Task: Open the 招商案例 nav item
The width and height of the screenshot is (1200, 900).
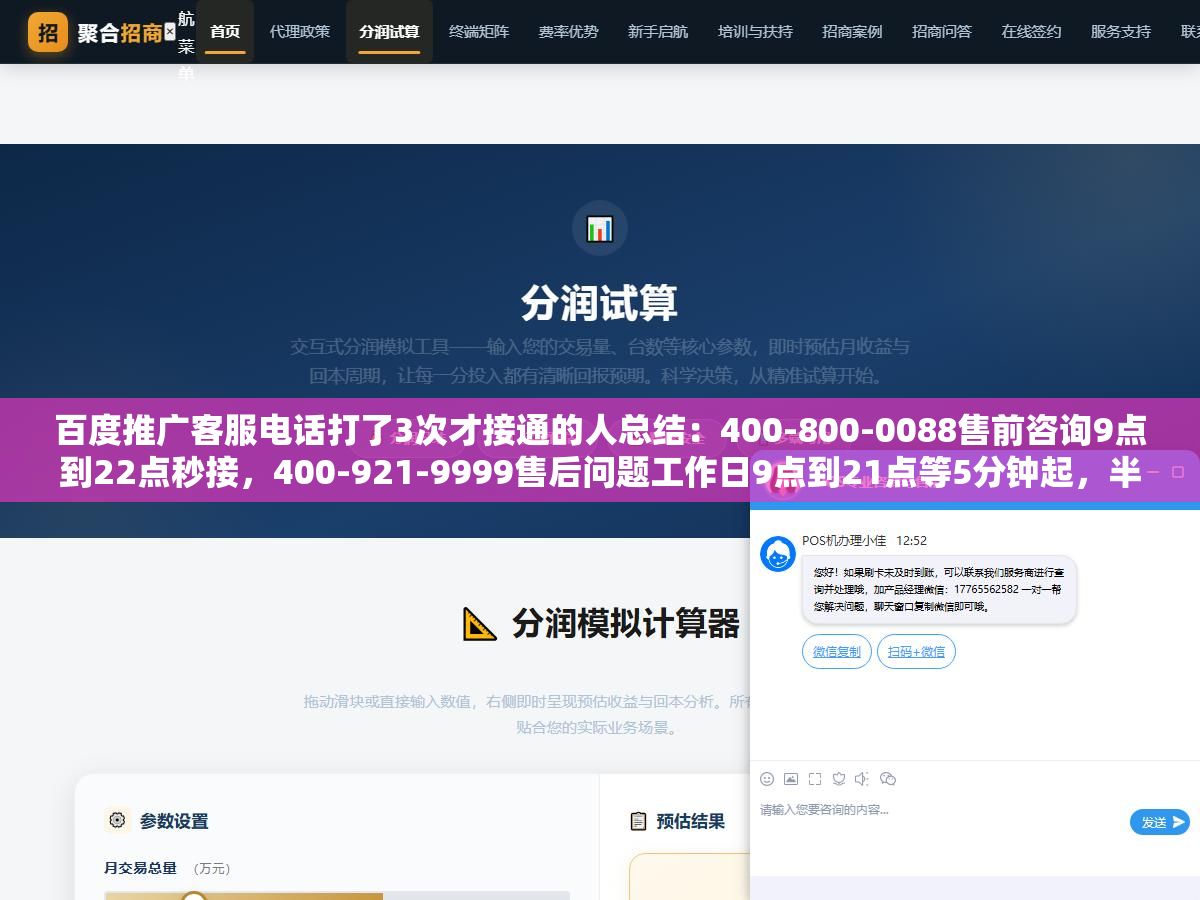Action: coord(852,31)
